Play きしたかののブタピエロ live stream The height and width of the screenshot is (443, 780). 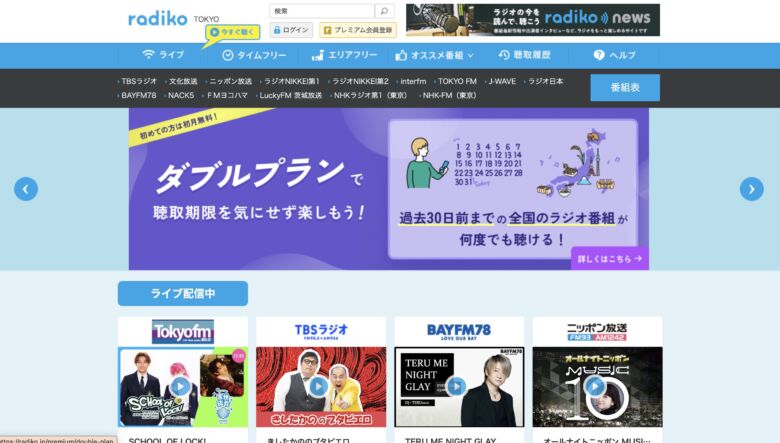point(318,386)
